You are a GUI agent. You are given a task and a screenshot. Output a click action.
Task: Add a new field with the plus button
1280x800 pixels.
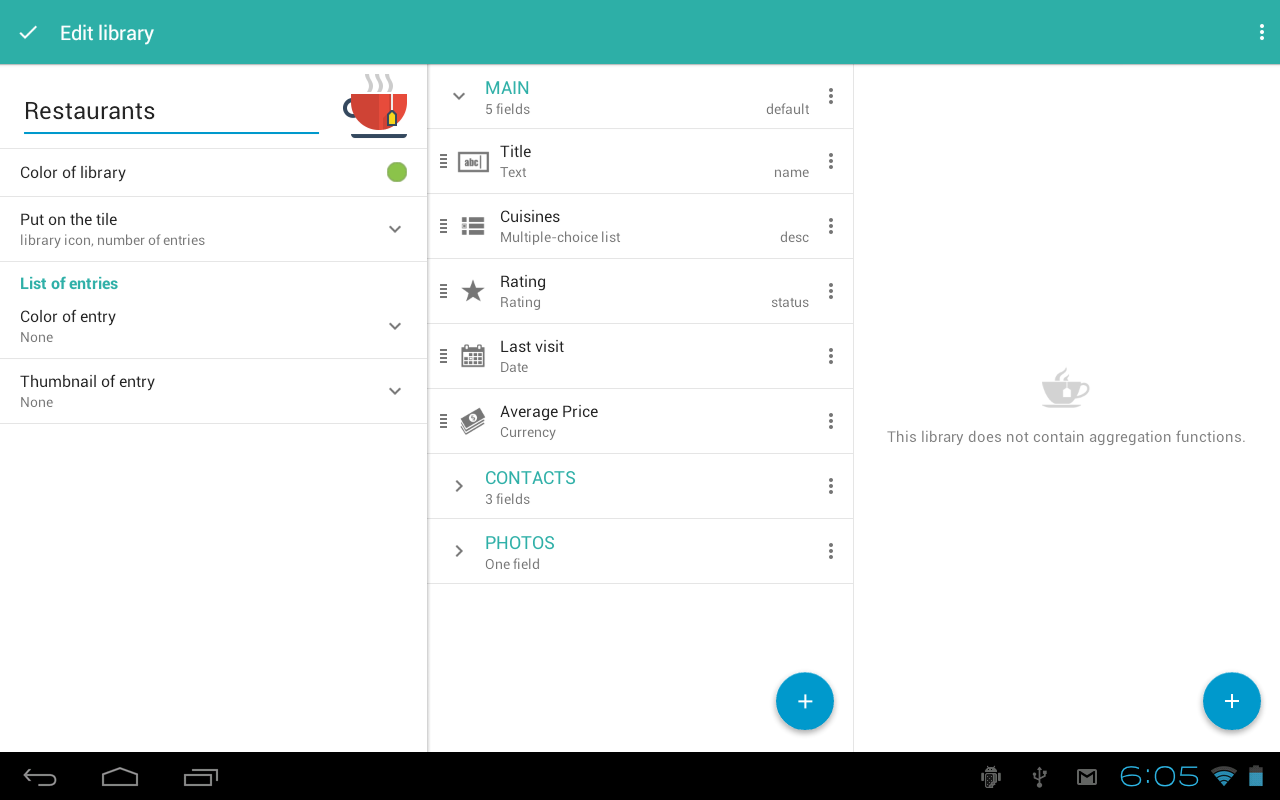805,701
